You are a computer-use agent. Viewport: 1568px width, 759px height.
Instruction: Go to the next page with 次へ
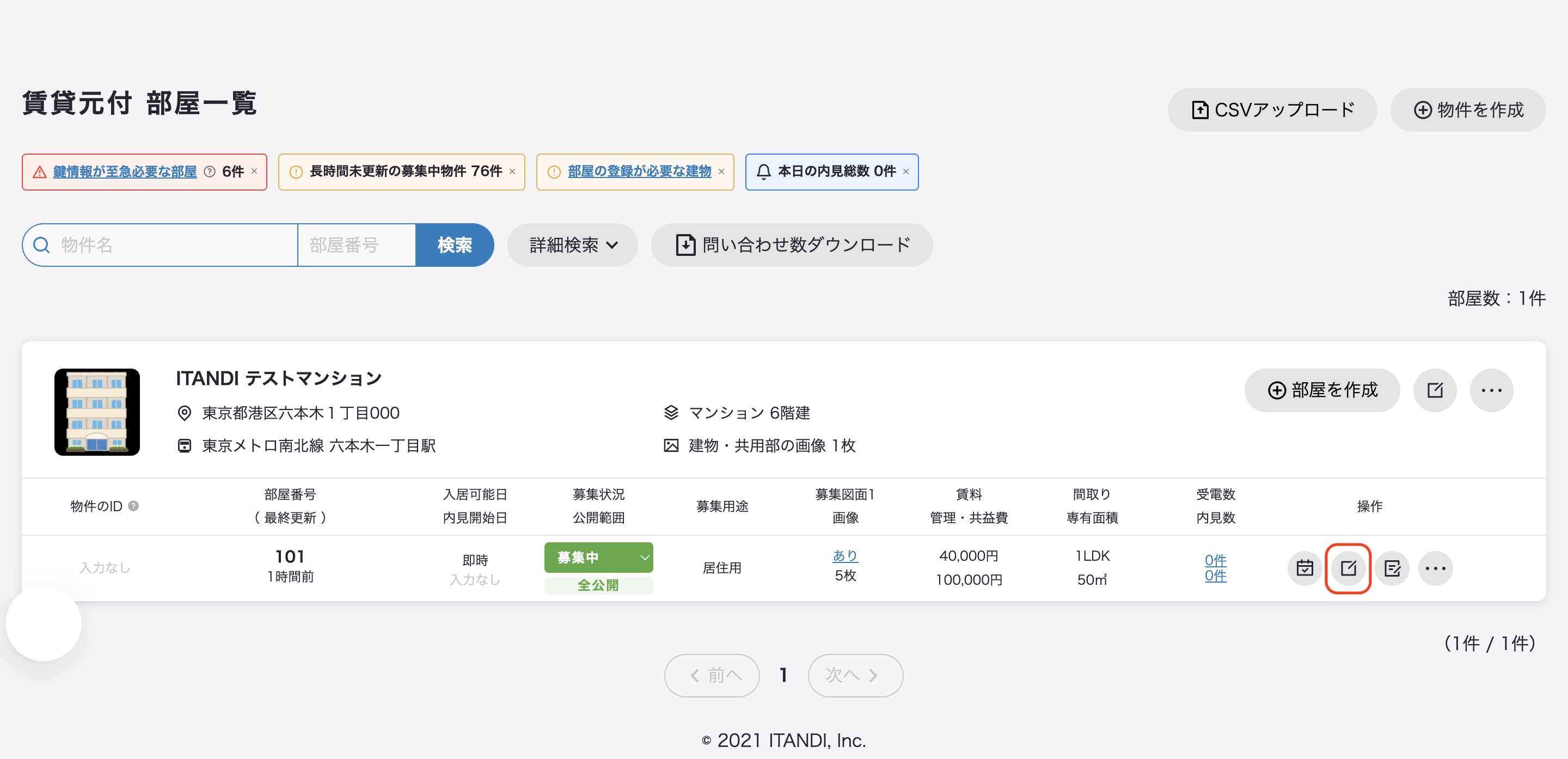(x=855, y=676)
